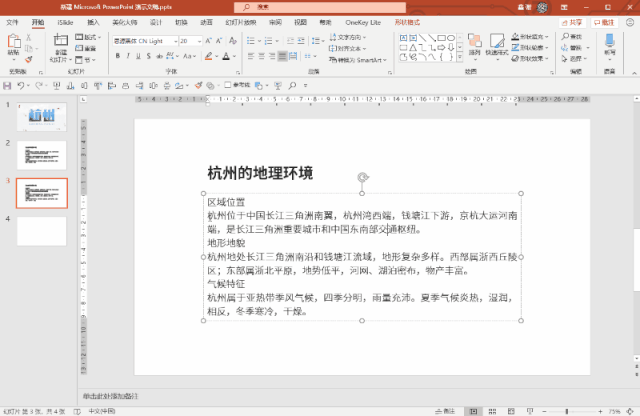Expand the Convert to SmartArt dropdown
Screen dimensions: 640x416
pyautogui.click(x=358, y=60)
